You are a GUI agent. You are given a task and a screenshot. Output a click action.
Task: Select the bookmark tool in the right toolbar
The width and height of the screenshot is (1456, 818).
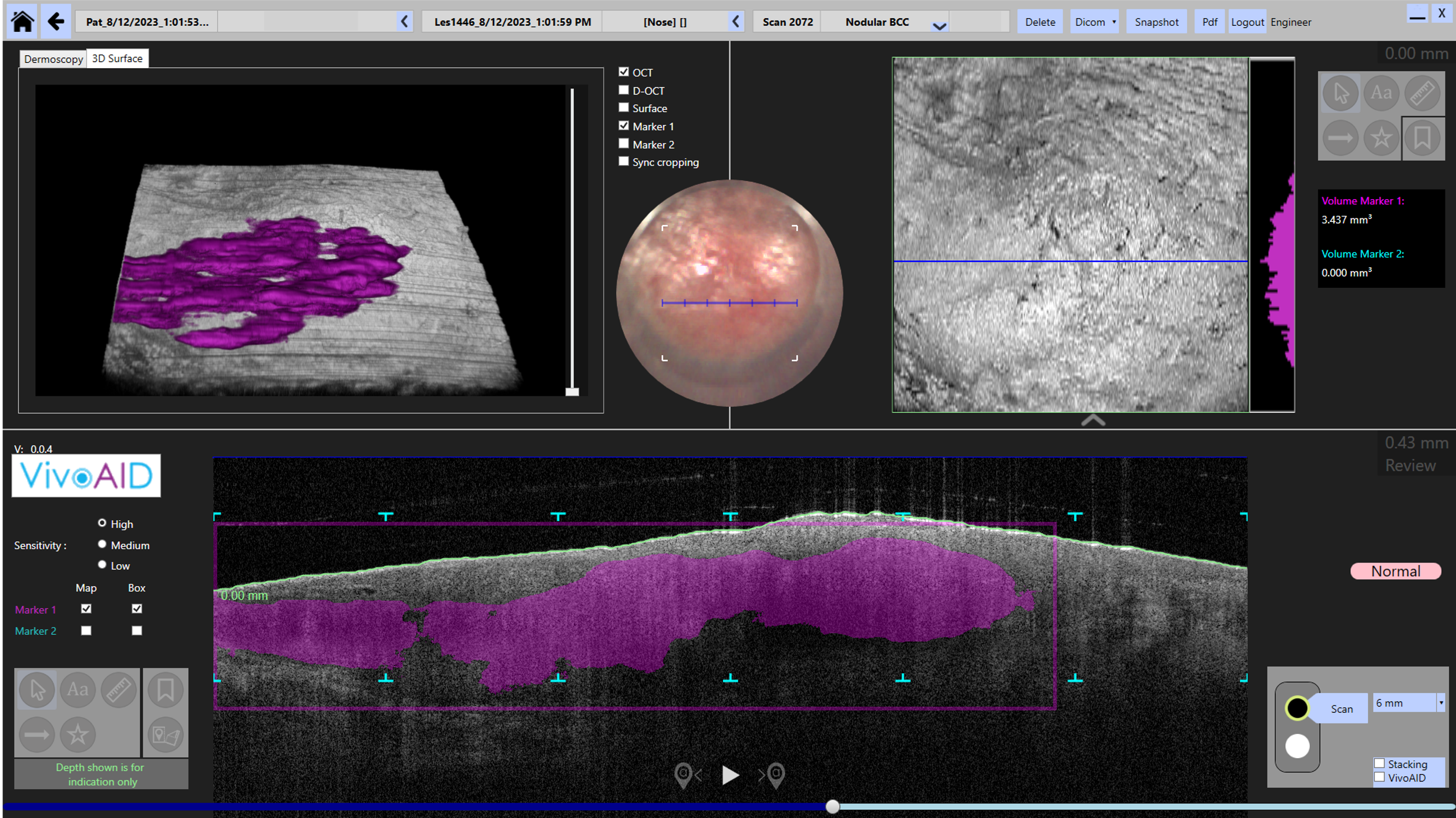click(x=1424, y=138)
